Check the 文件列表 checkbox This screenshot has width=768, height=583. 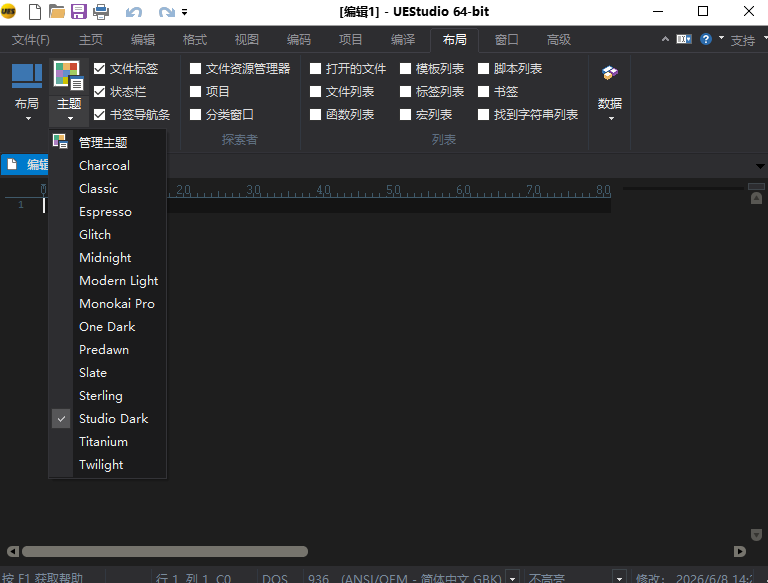tap(315, 92)
